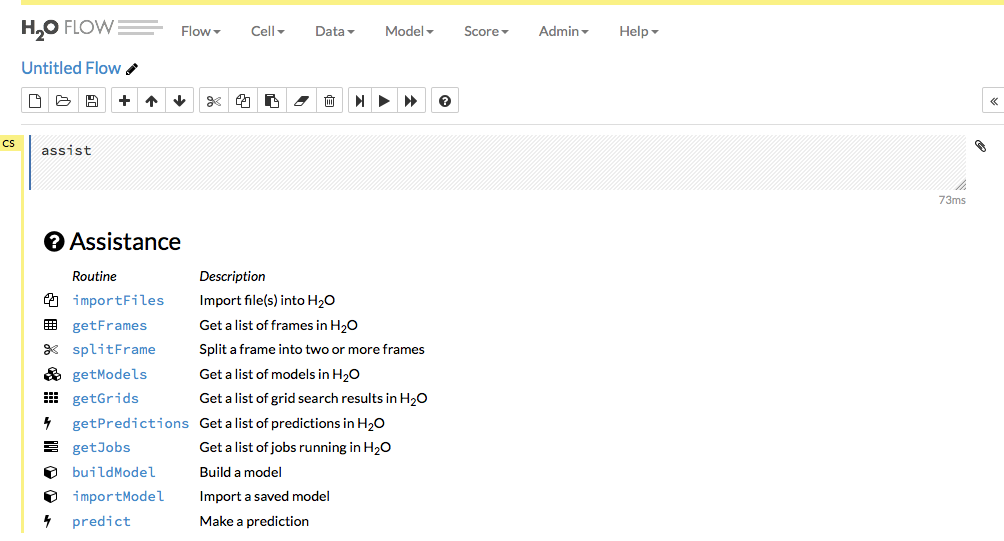The height and width of the screenshot is (541, 1004).
Task: Click the grid icon next to getGrids
Action: [51, 398]
